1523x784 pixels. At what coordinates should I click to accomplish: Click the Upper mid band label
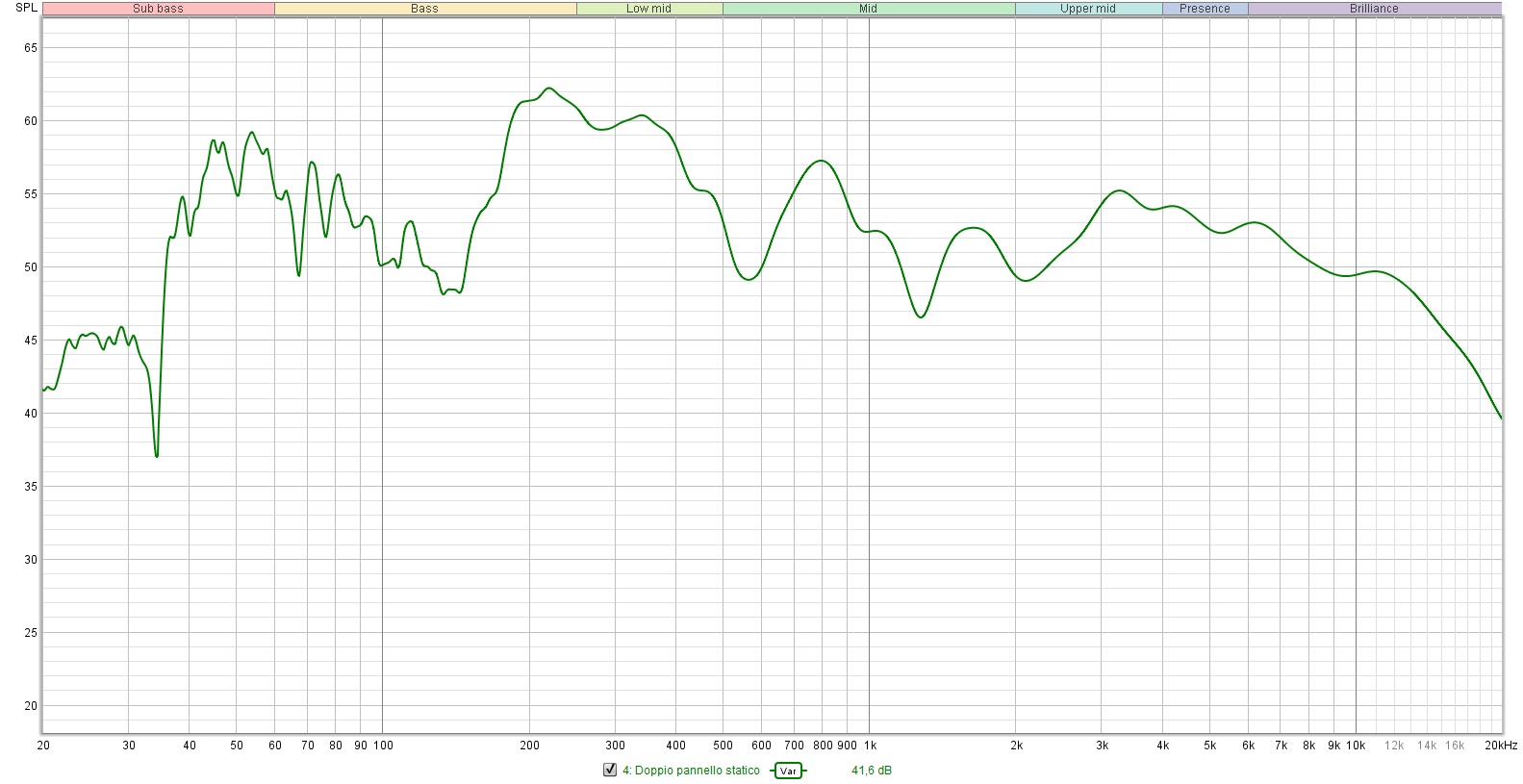pyautogui.click(x=1088, y=9)
